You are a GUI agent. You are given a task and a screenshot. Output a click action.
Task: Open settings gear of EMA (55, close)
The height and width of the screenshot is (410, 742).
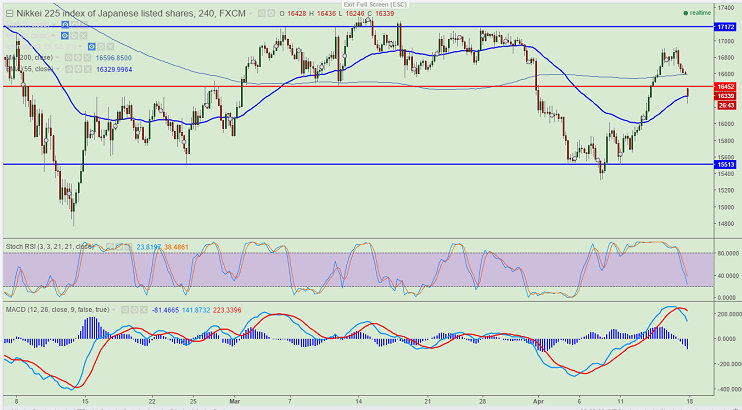click(78, 69)
